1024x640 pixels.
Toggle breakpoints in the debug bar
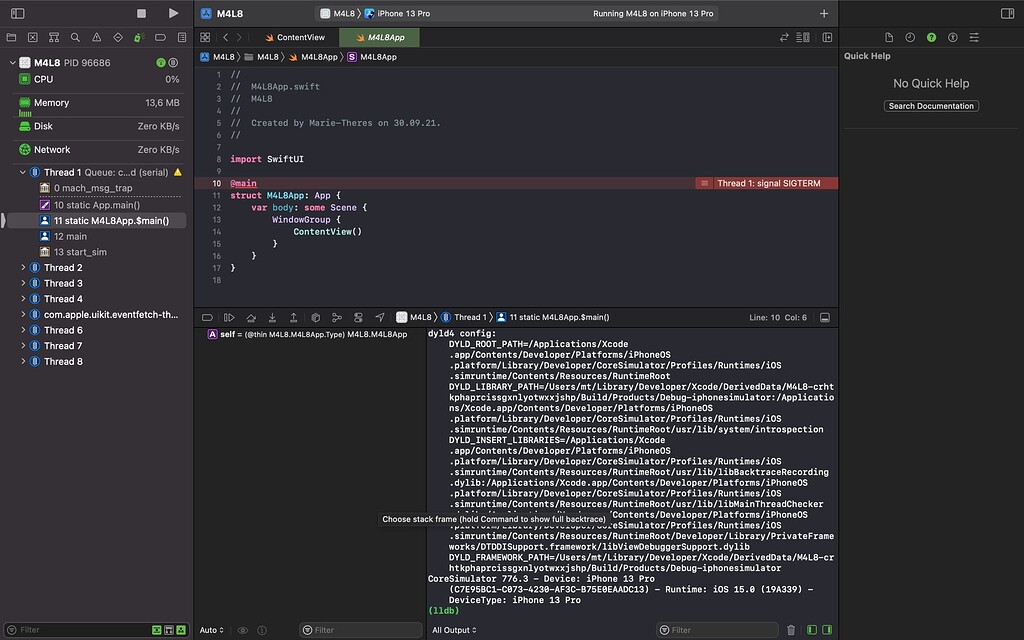coord(207,317)
